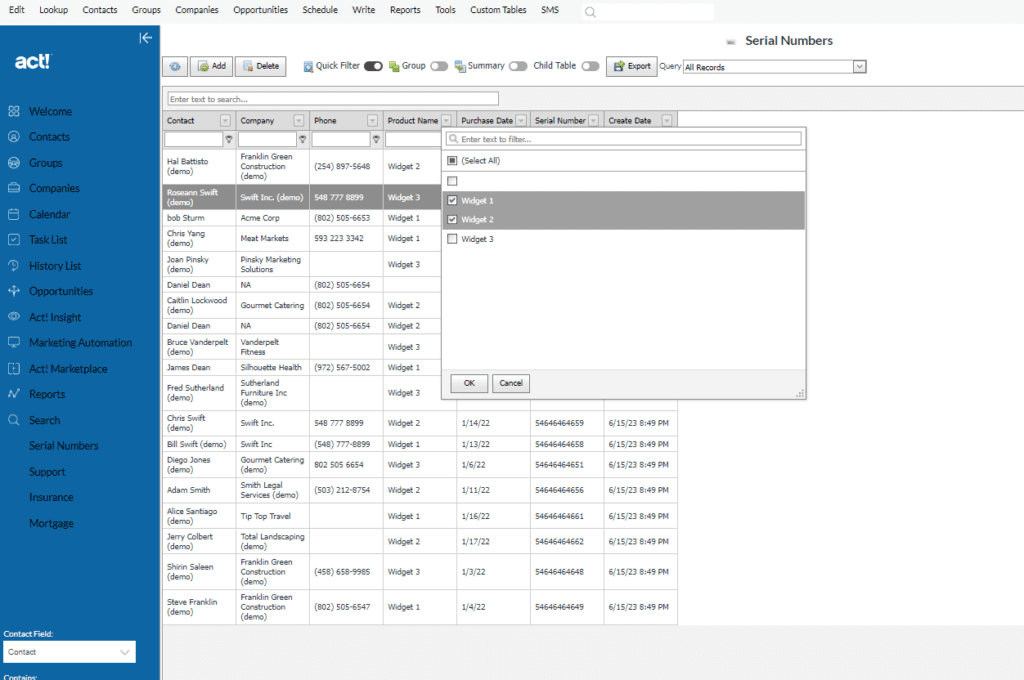Image resolution: width=1024 pixels, height=680 pixels.
Task: Open Insurance in the sidebar
Action: point(51,497)
